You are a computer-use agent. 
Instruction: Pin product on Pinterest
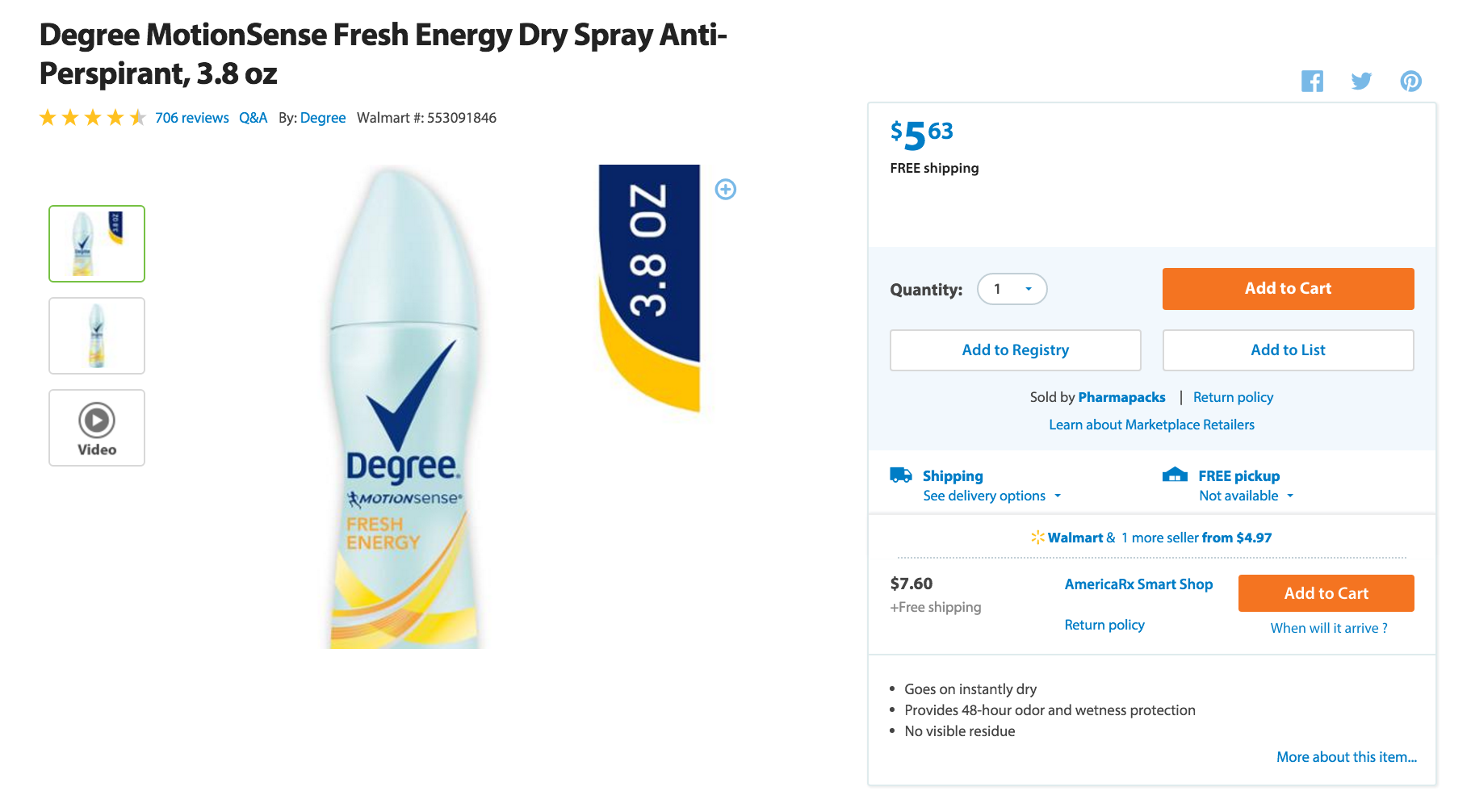[1410, 81]
